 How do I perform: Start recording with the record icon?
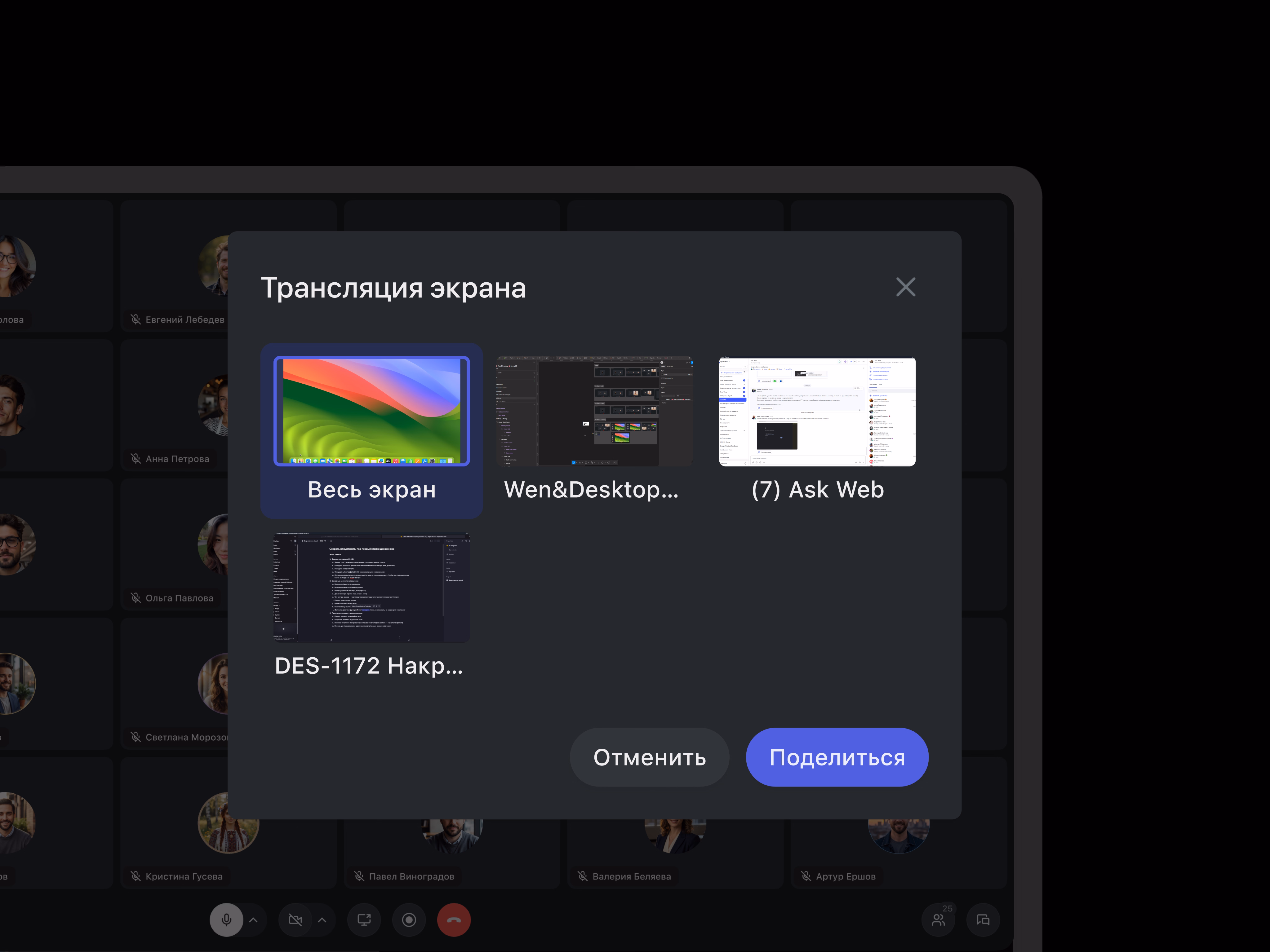pyautogui.click(x=409, y=920)
